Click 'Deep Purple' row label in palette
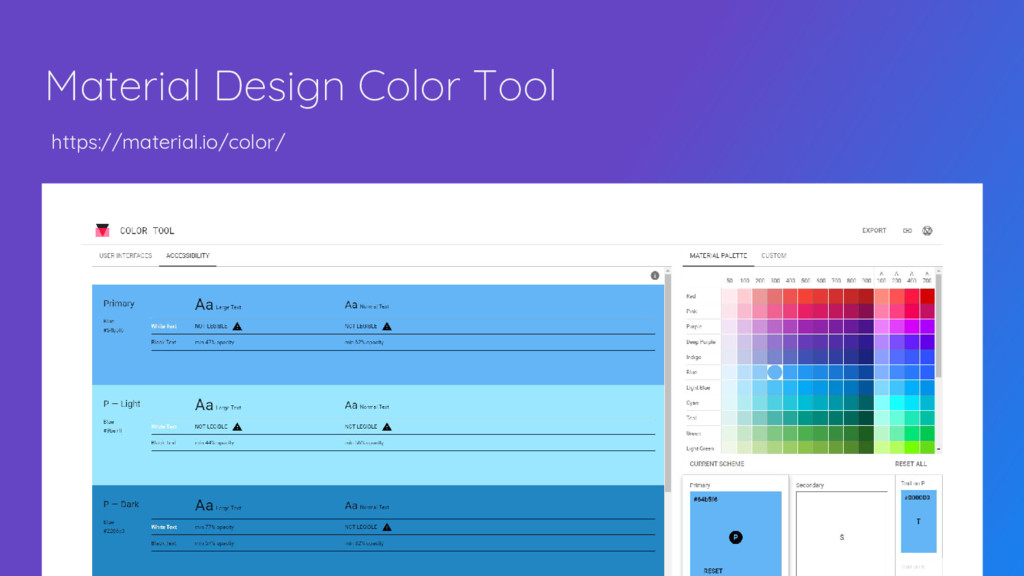 click(x=701, y=342)
